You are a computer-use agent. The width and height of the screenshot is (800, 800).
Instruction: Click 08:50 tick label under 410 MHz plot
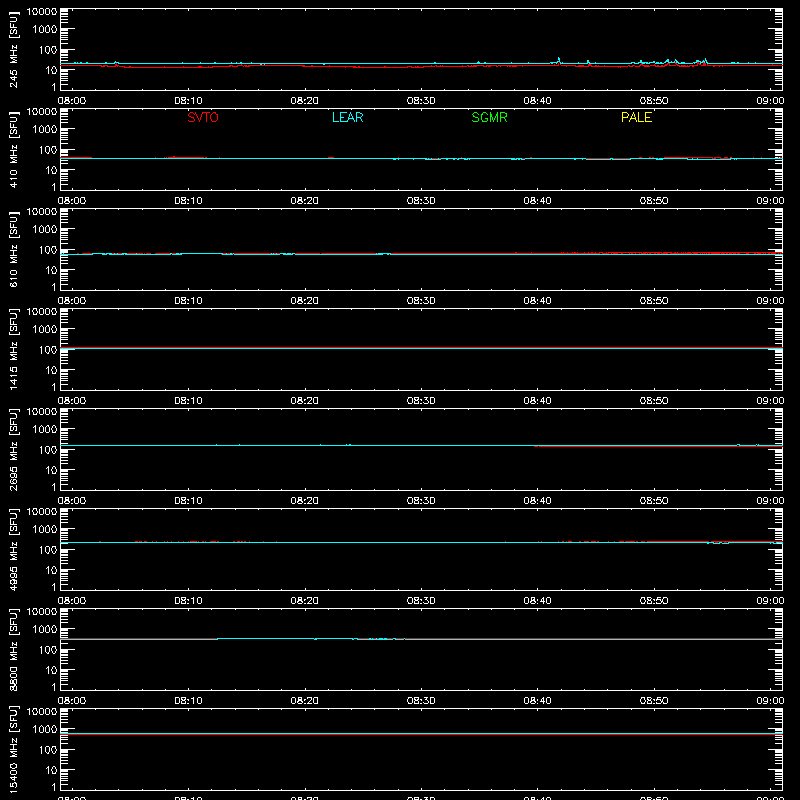[x=654, y=201]
